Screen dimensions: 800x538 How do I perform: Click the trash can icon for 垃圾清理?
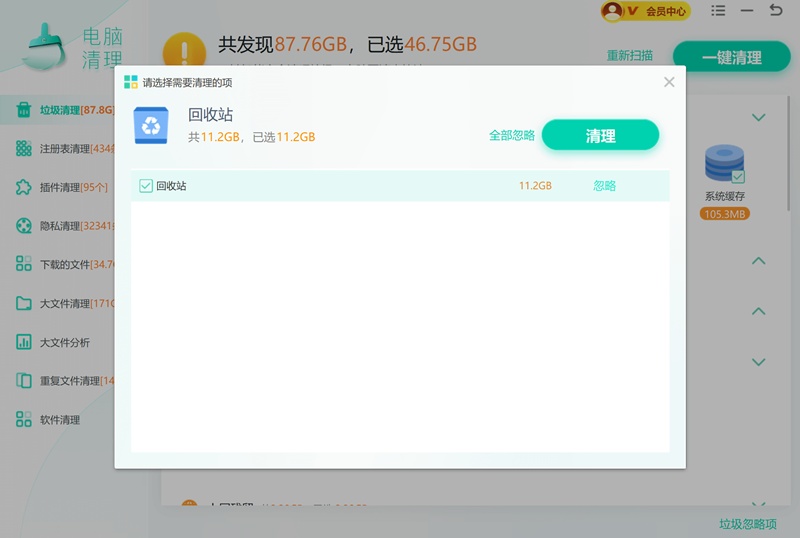point(23,109)
